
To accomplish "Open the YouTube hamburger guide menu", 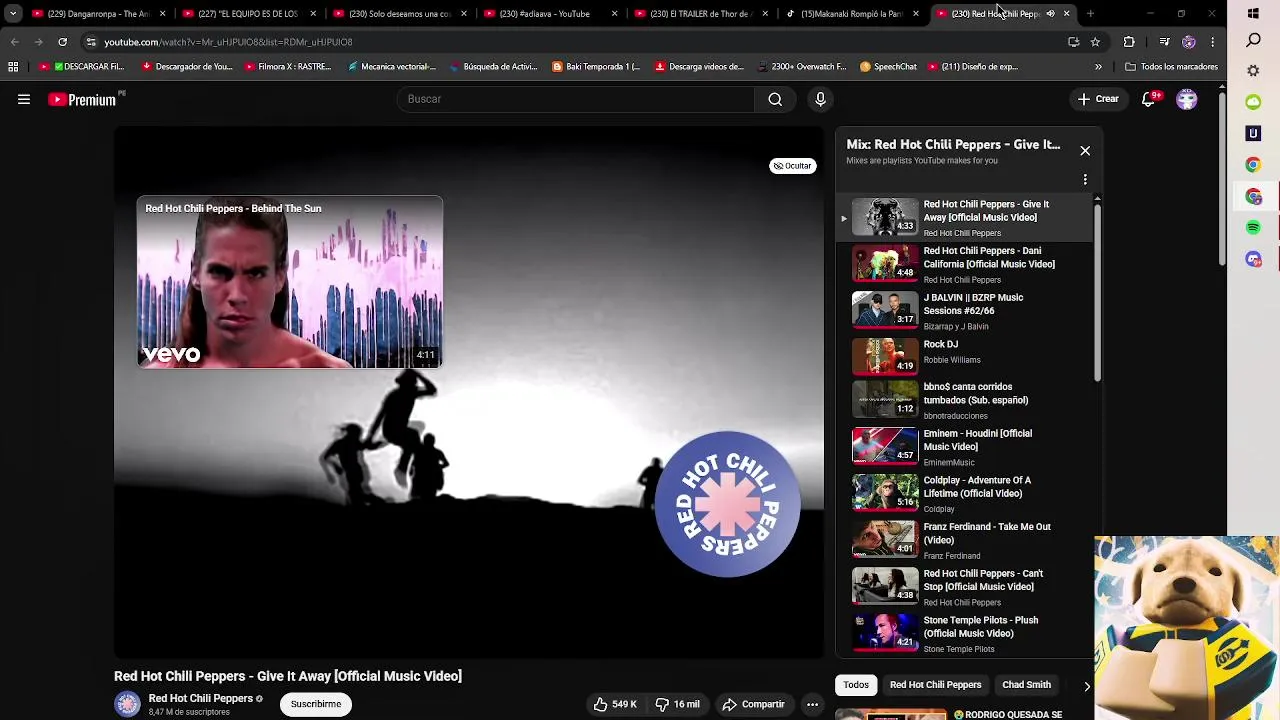I will [x=24, y=99].
